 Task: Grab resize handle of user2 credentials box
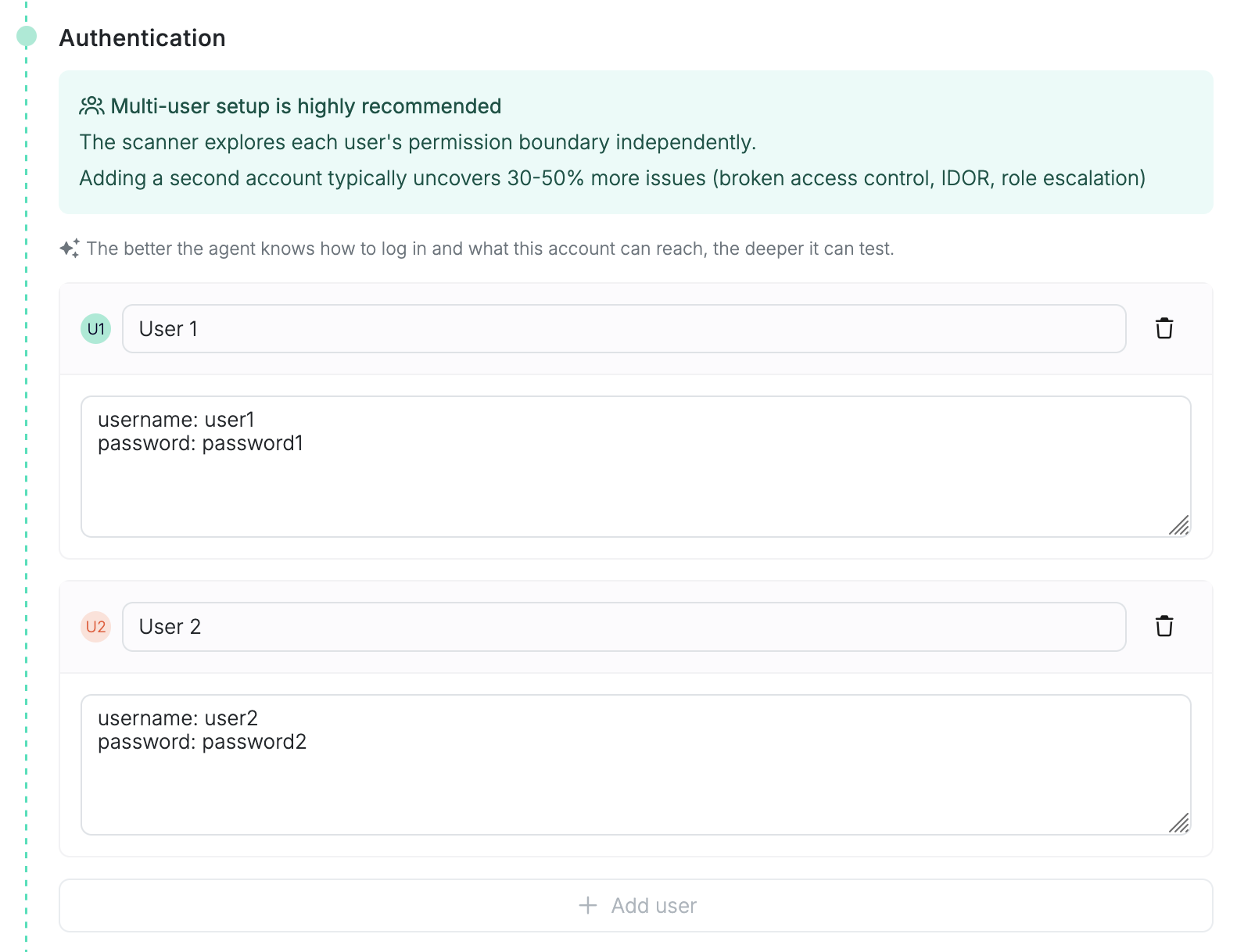coord(1179,823)
